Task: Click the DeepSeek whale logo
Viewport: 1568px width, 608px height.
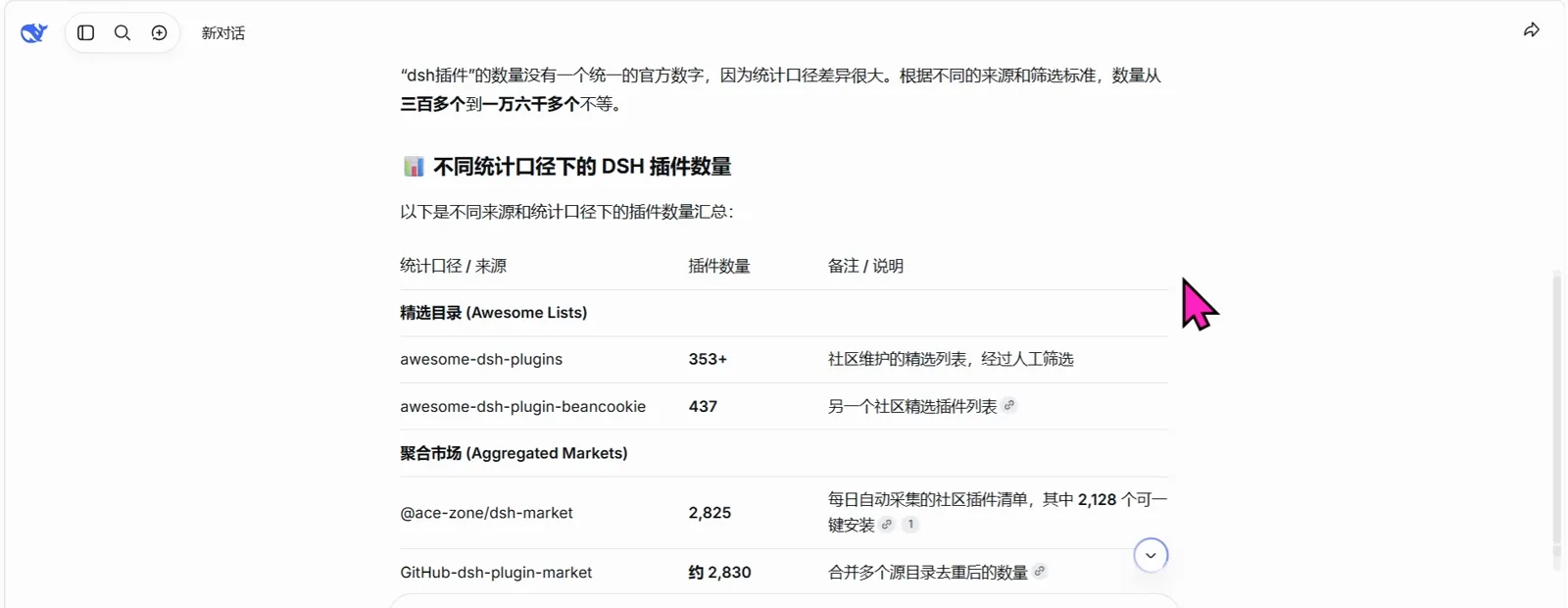Action: pos(34,33)
